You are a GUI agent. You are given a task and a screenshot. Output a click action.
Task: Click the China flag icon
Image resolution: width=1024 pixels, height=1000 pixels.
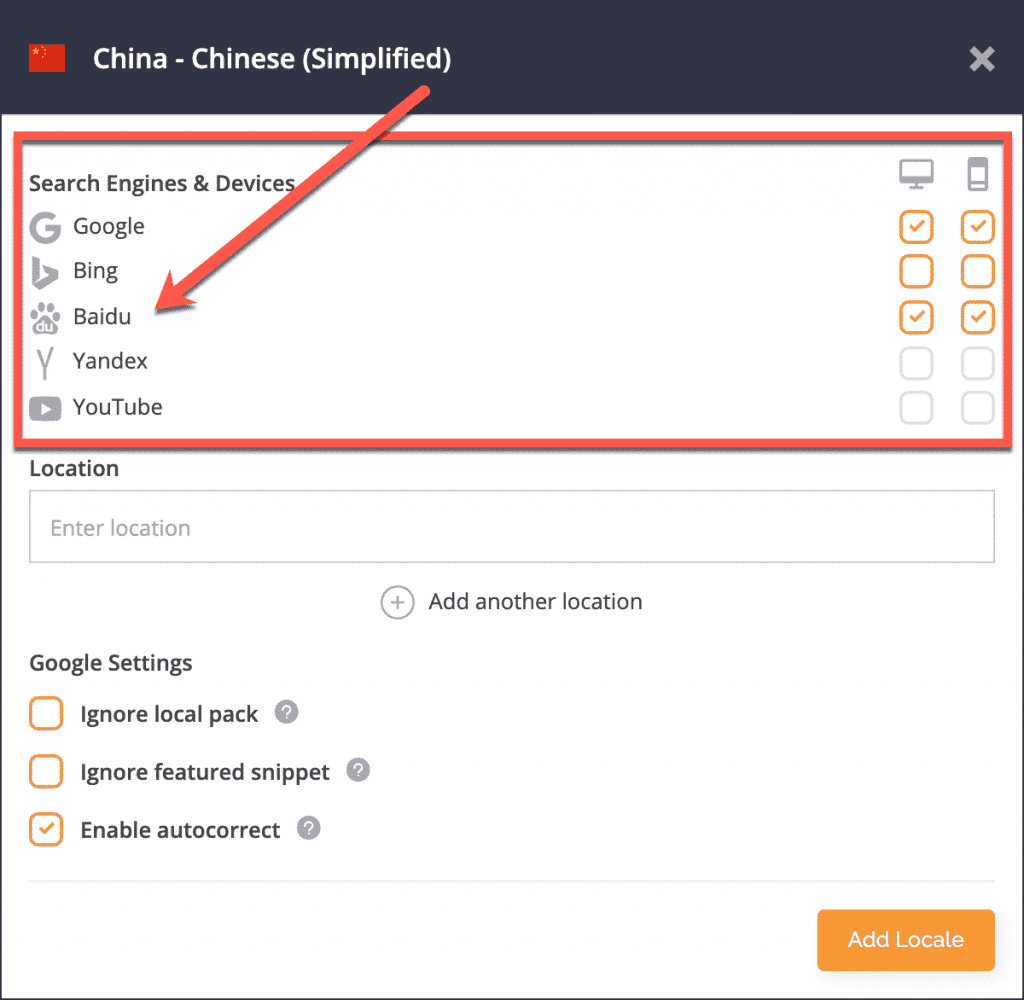[47, 59]
